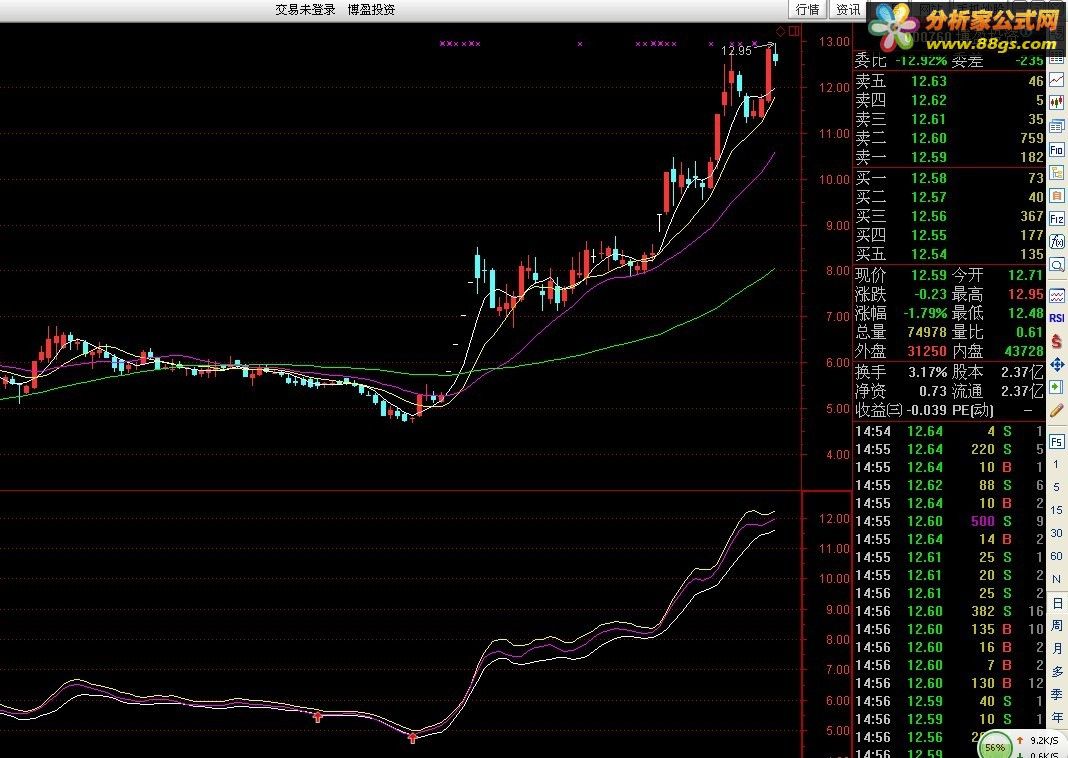
Task: Select the 5-minute period
Action: coord(1056,487)
